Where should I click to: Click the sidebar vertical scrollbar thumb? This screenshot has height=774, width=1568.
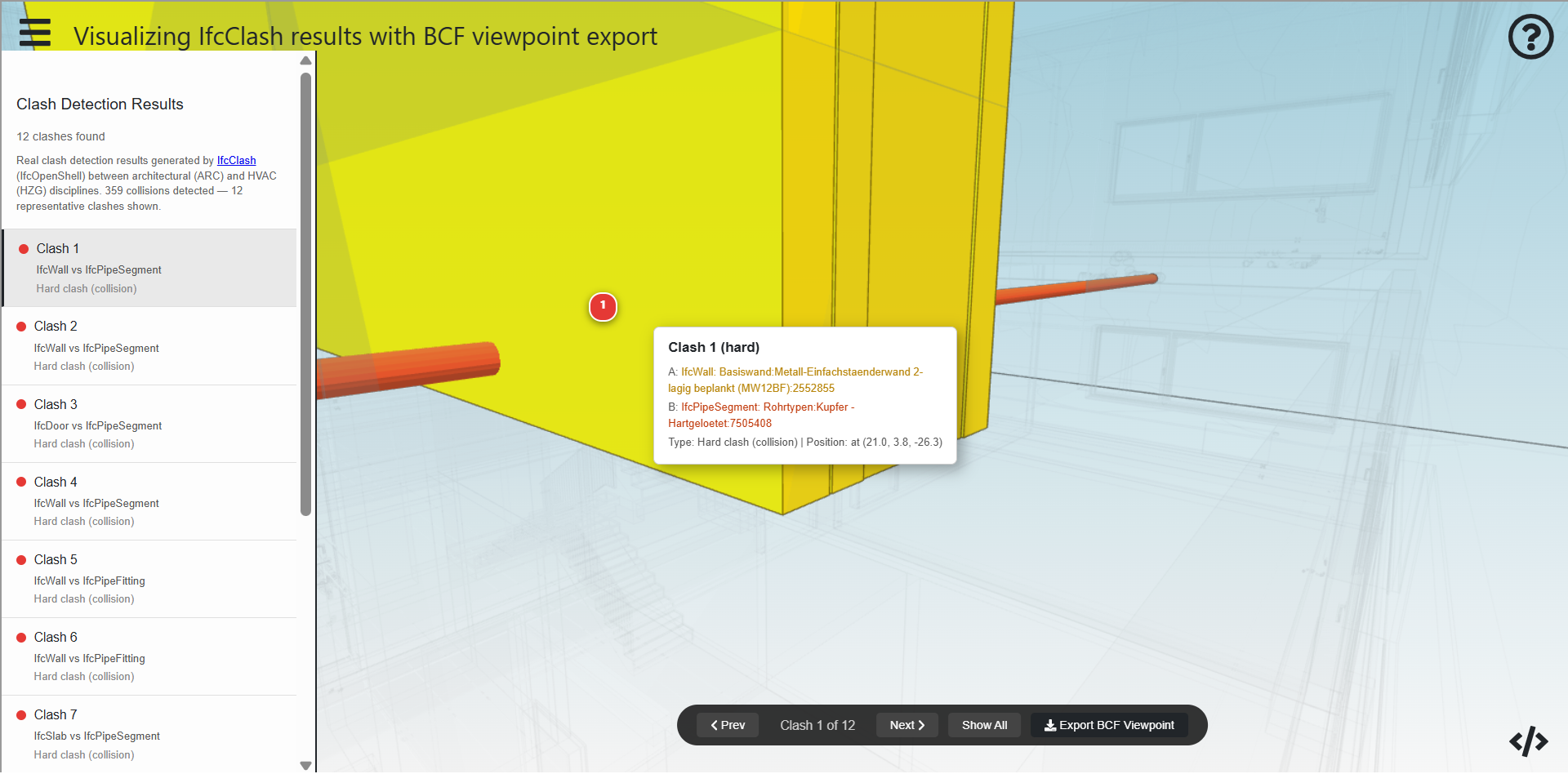[305, 294]
